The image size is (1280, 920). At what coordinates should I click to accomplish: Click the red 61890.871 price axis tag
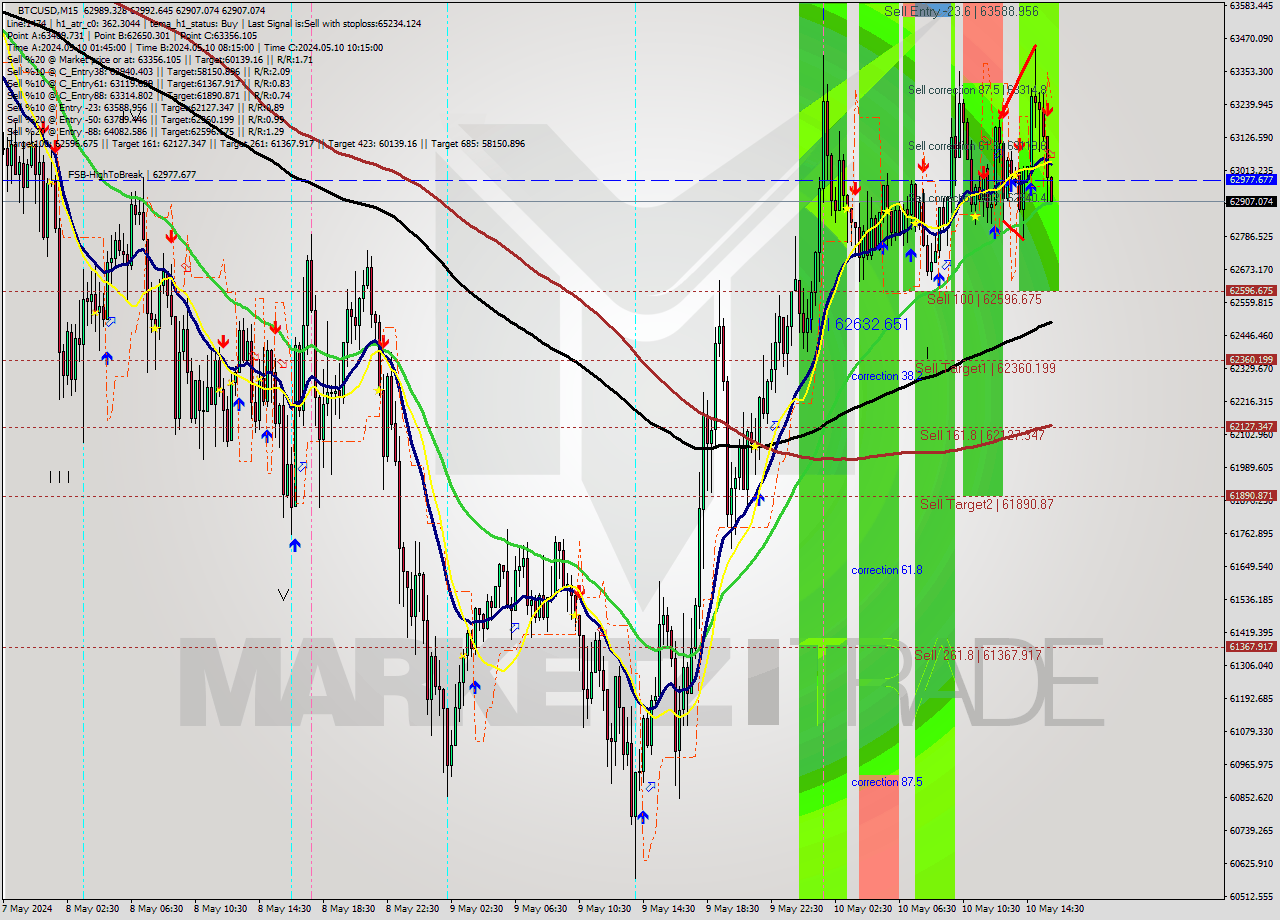(x=1251, y=496)
